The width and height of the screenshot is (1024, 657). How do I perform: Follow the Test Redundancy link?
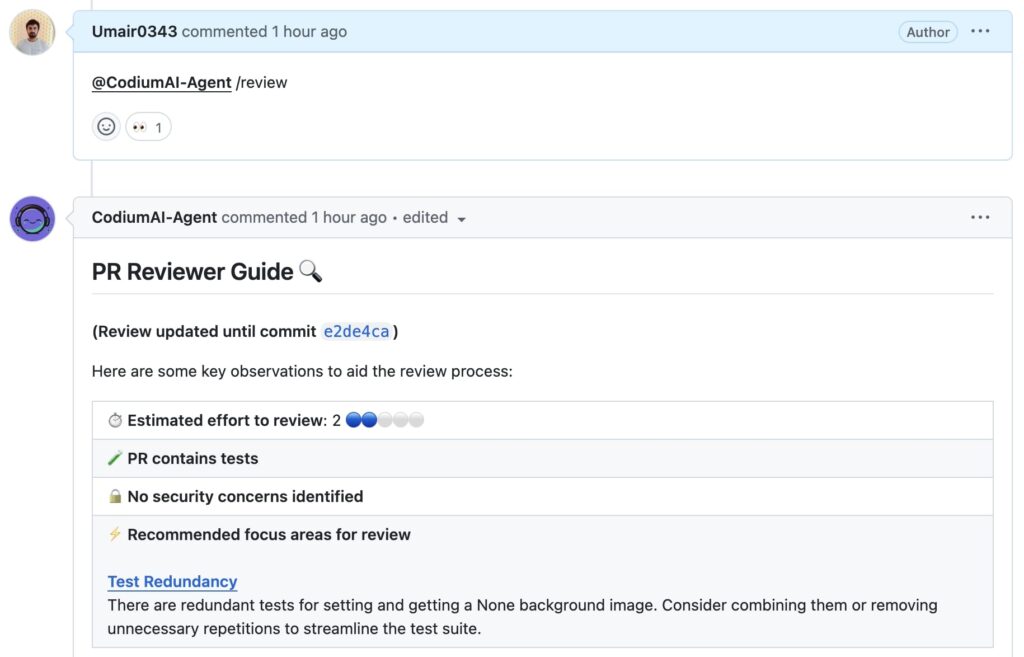172,581
